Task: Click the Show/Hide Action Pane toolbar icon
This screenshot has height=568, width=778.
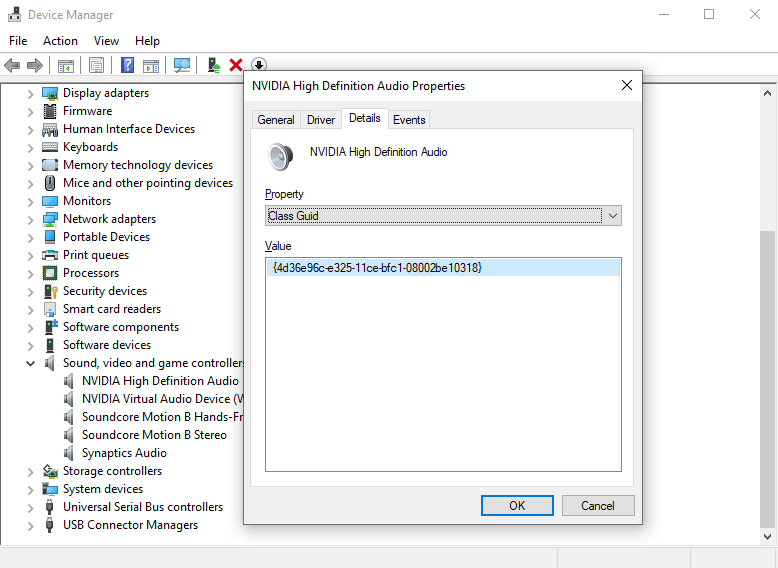Action: [151, 65]
